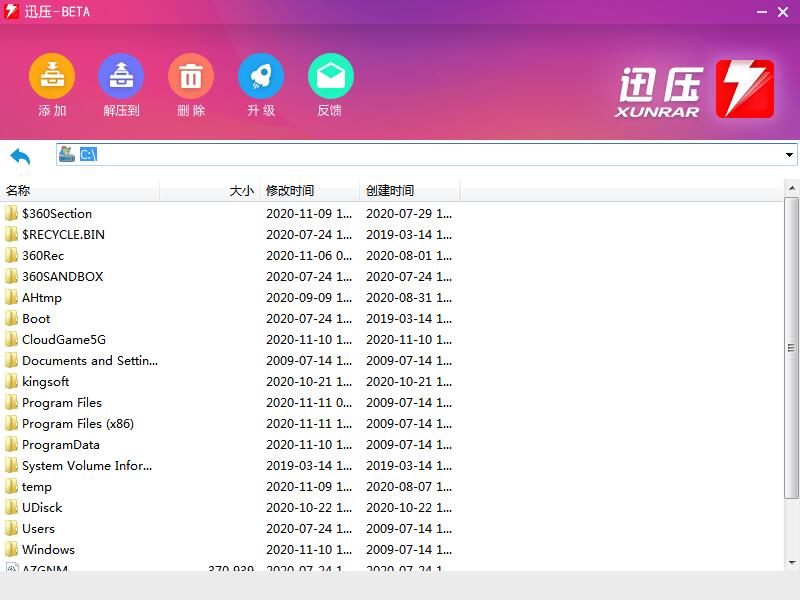Select the Boot folder icon
Screen dimensions: 800x600
pyautogui.click(x=11, y=318)
